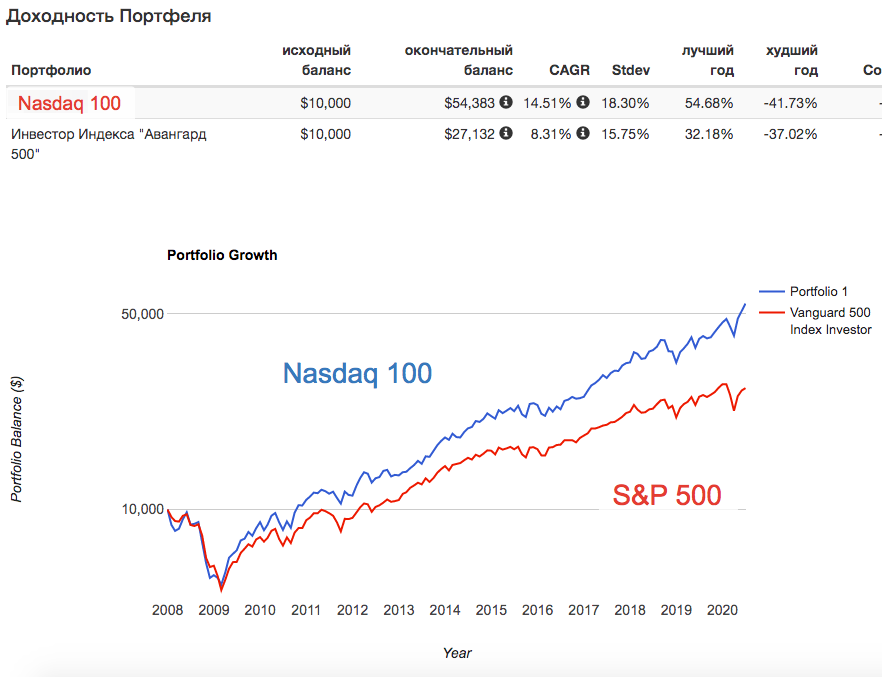Viewport: 882px width, 677px height.
Task: Toggle Vanguard 500 Index Investor legend label
Action: click(830, 321)
